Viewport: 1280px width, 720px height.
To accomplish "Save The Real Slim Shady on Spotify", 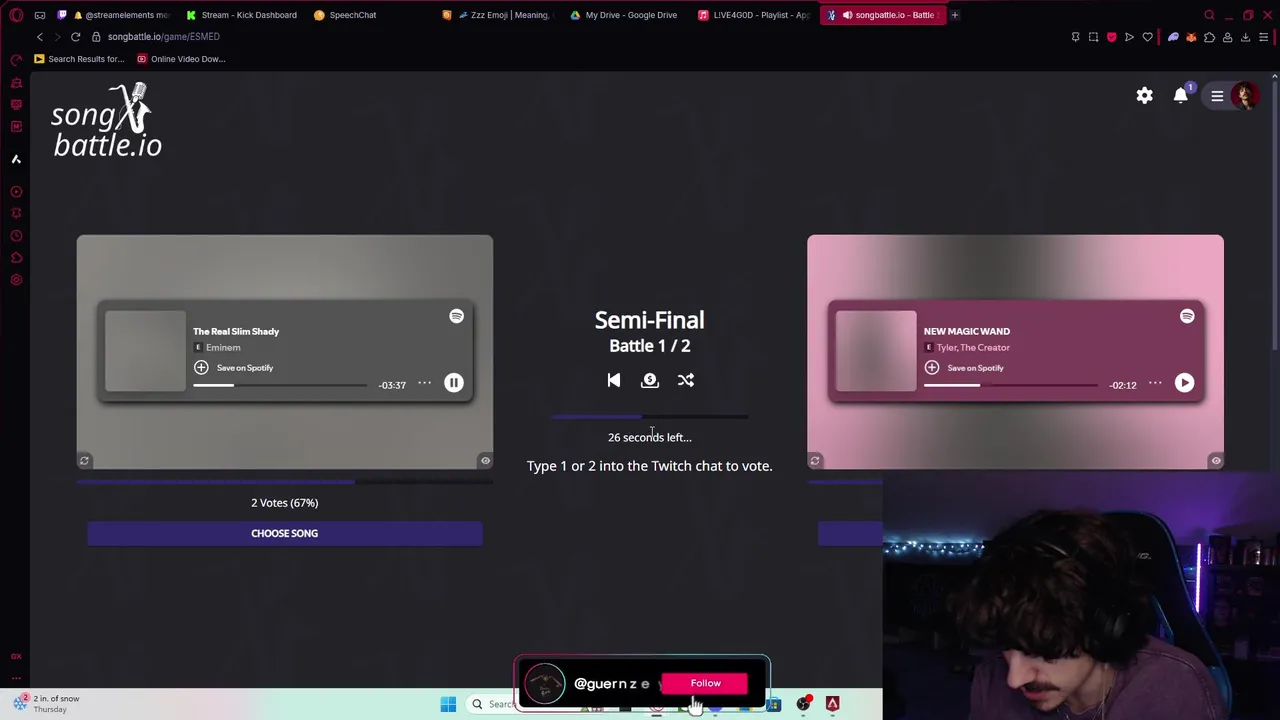I will point(234,368).
